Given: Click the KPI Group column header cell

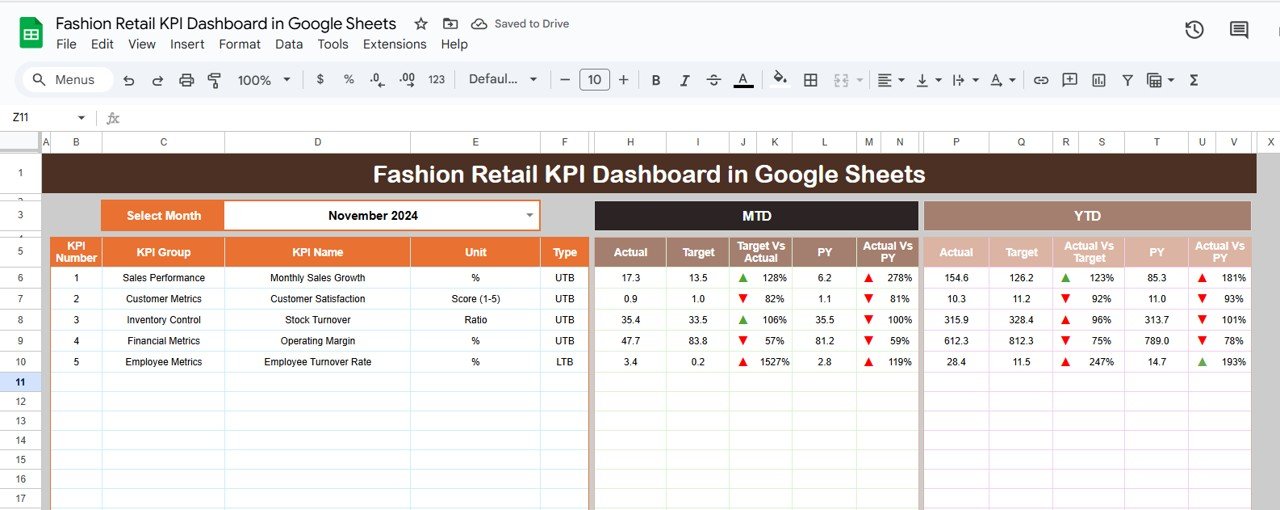Looking at the screenshot, I should coord(163,252).
